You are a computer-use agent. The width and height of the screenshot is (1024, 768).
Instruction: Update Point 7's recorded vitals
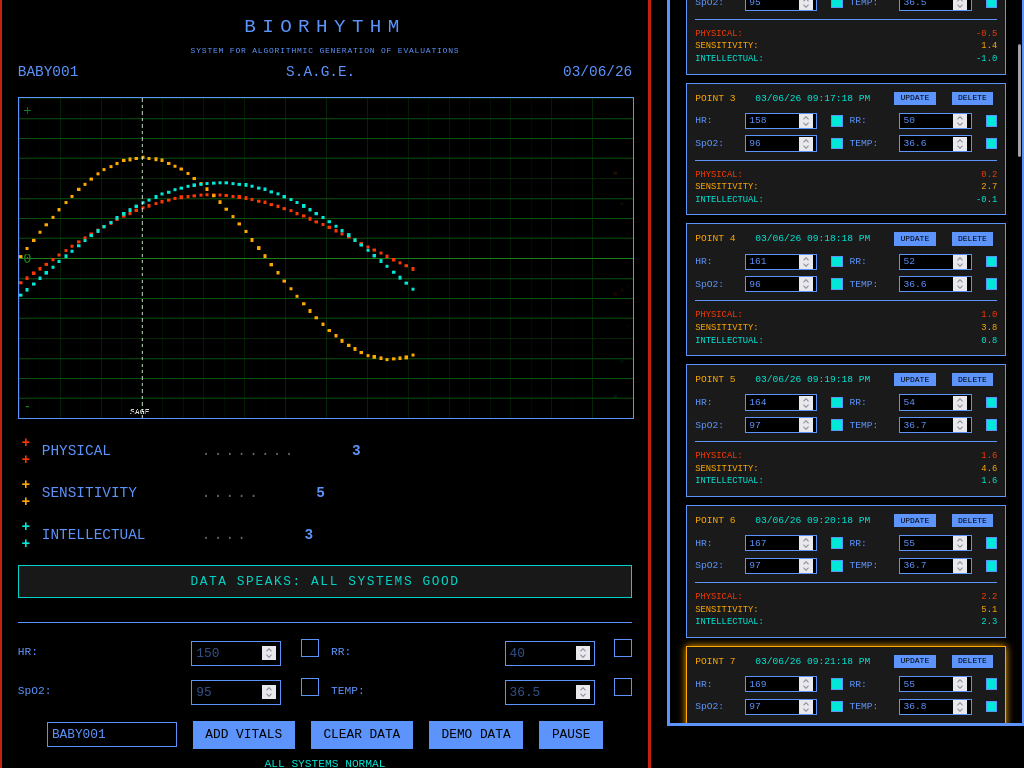914,661
